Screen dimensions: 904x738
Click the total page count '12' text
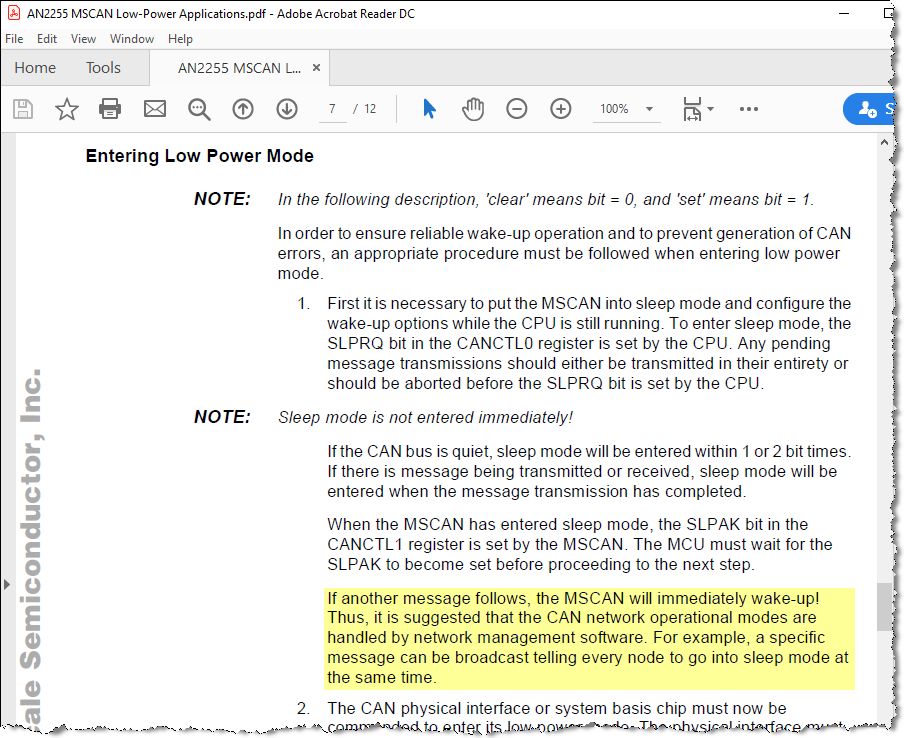point(370,109)
